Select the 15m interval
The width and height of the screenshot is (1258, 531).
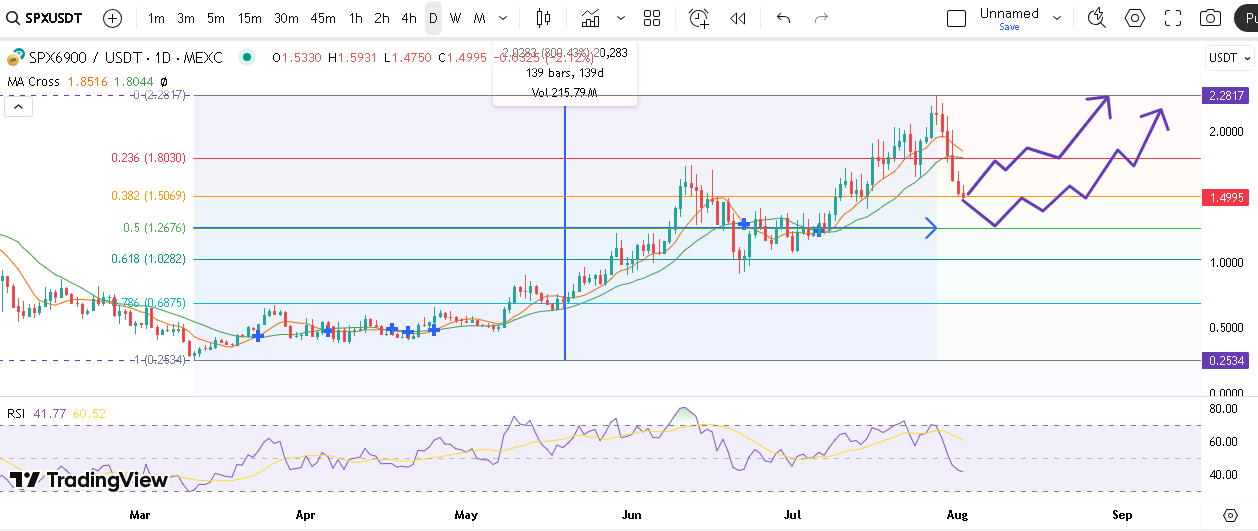tap(250, 18)
